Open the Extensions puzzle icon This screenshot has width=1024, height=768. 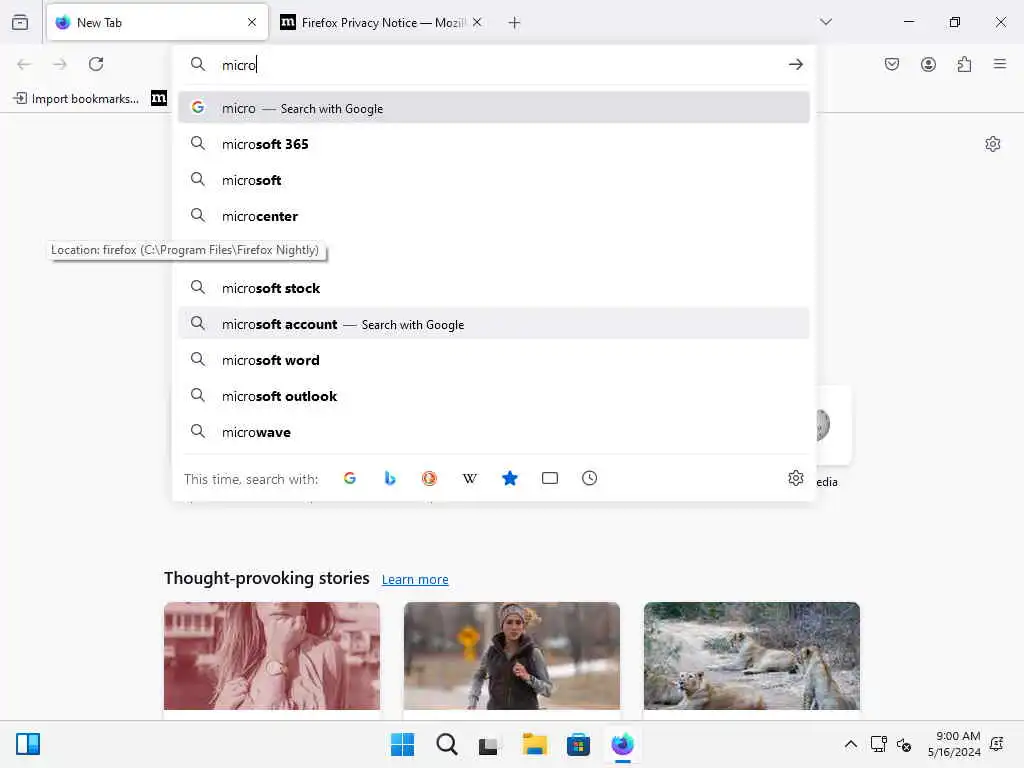(964, 64)
